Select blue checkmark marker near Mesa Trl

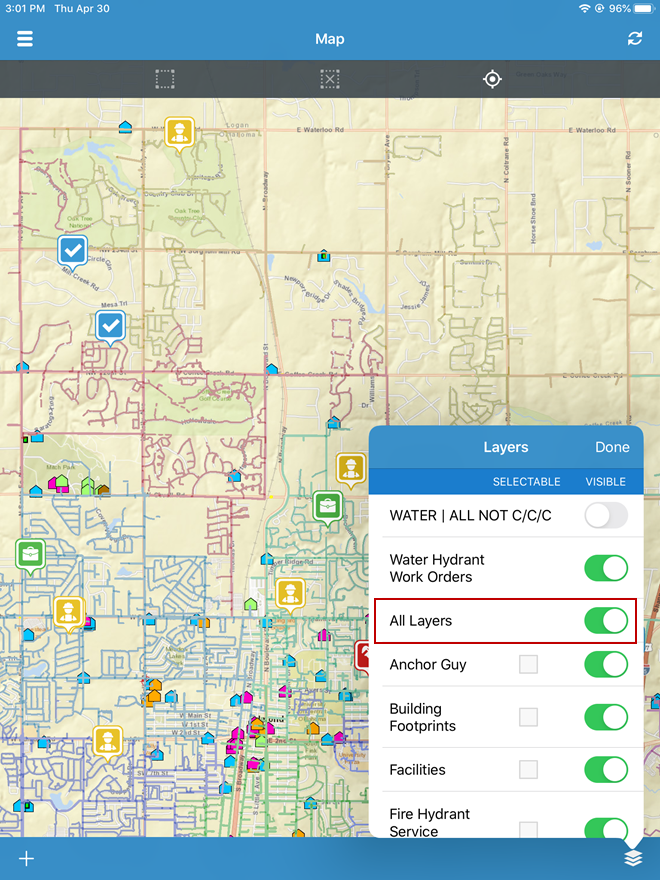pos(110,325)
